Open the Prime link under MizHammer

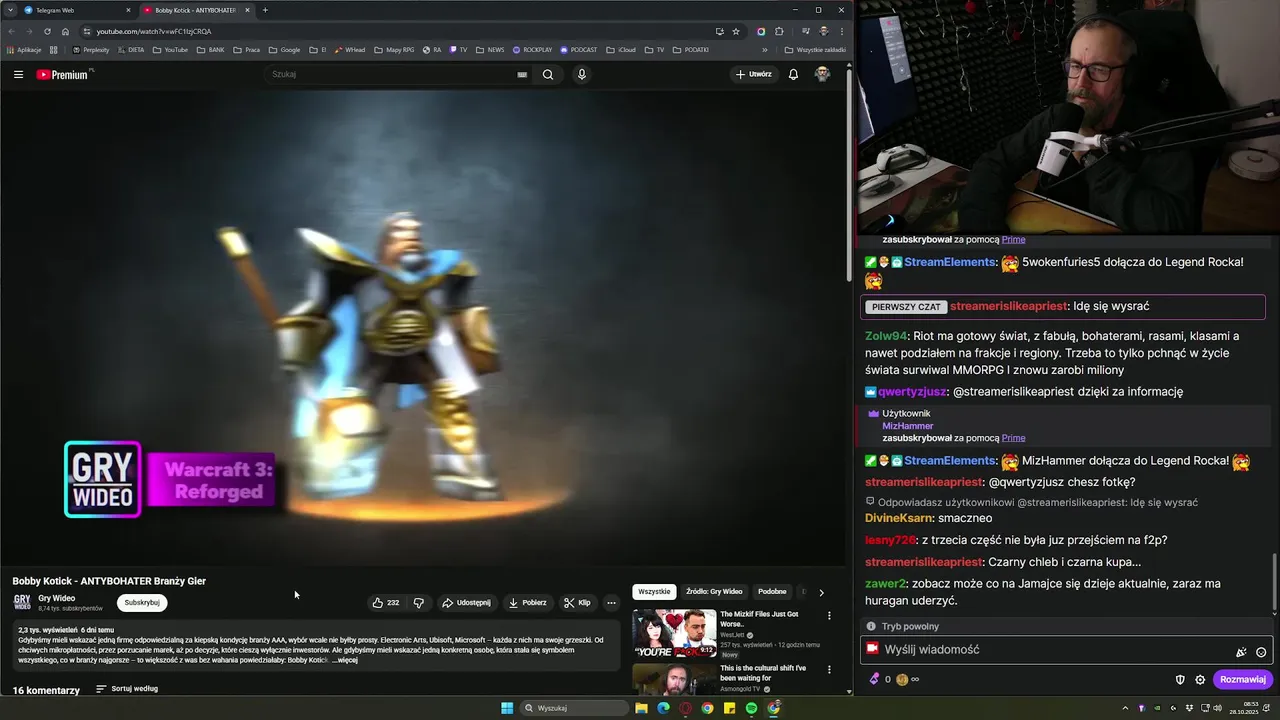pyautogui.click(x=1013, y=438)
